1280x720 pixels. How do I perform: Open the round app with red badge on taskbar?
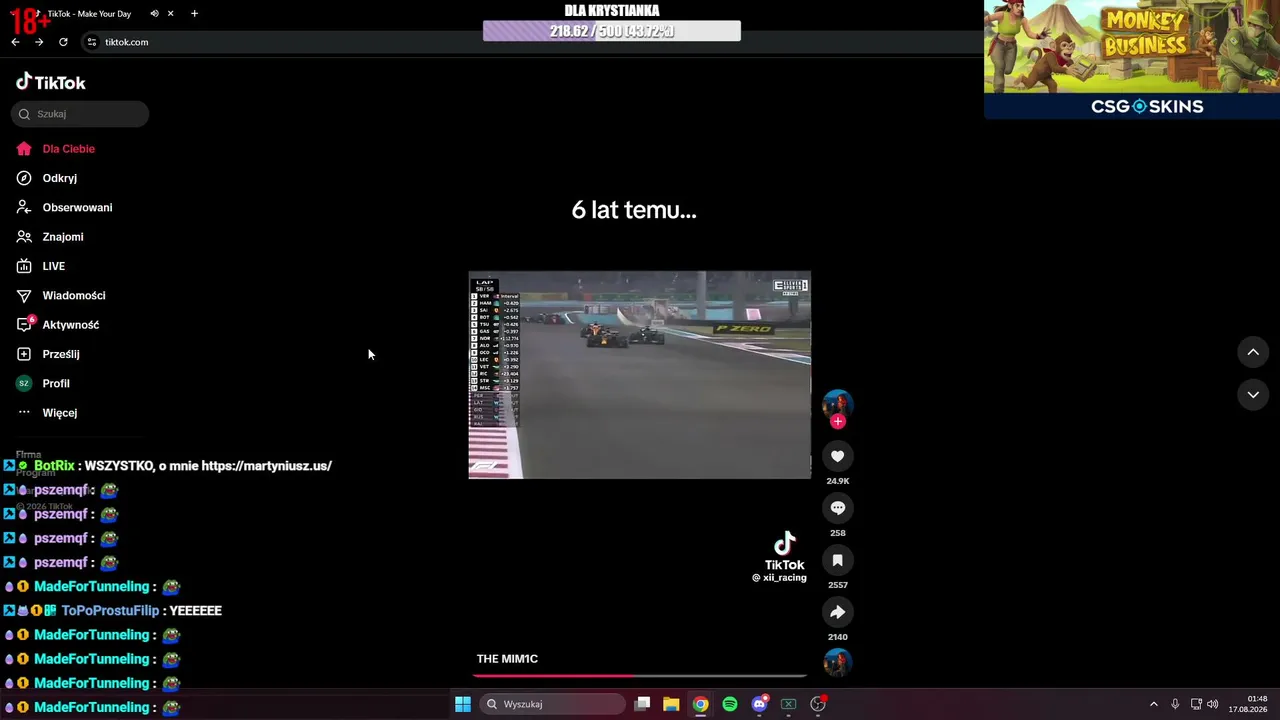[818, 704]
